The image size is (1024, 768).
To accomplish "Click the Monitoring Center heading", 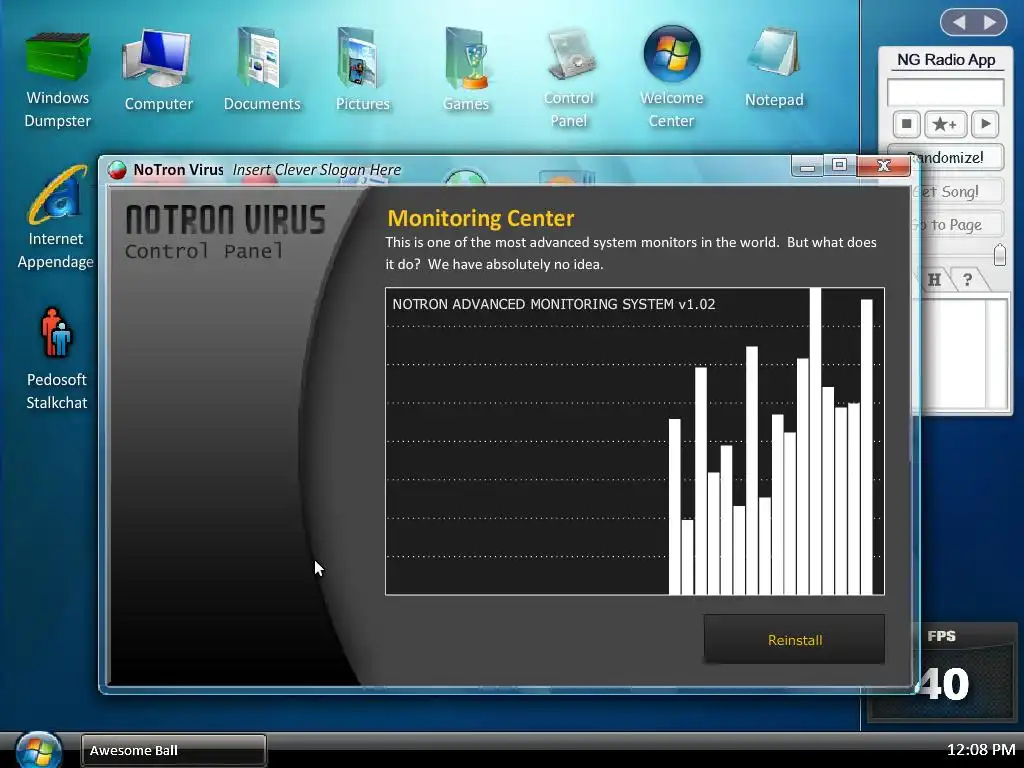I will point(481,218).
